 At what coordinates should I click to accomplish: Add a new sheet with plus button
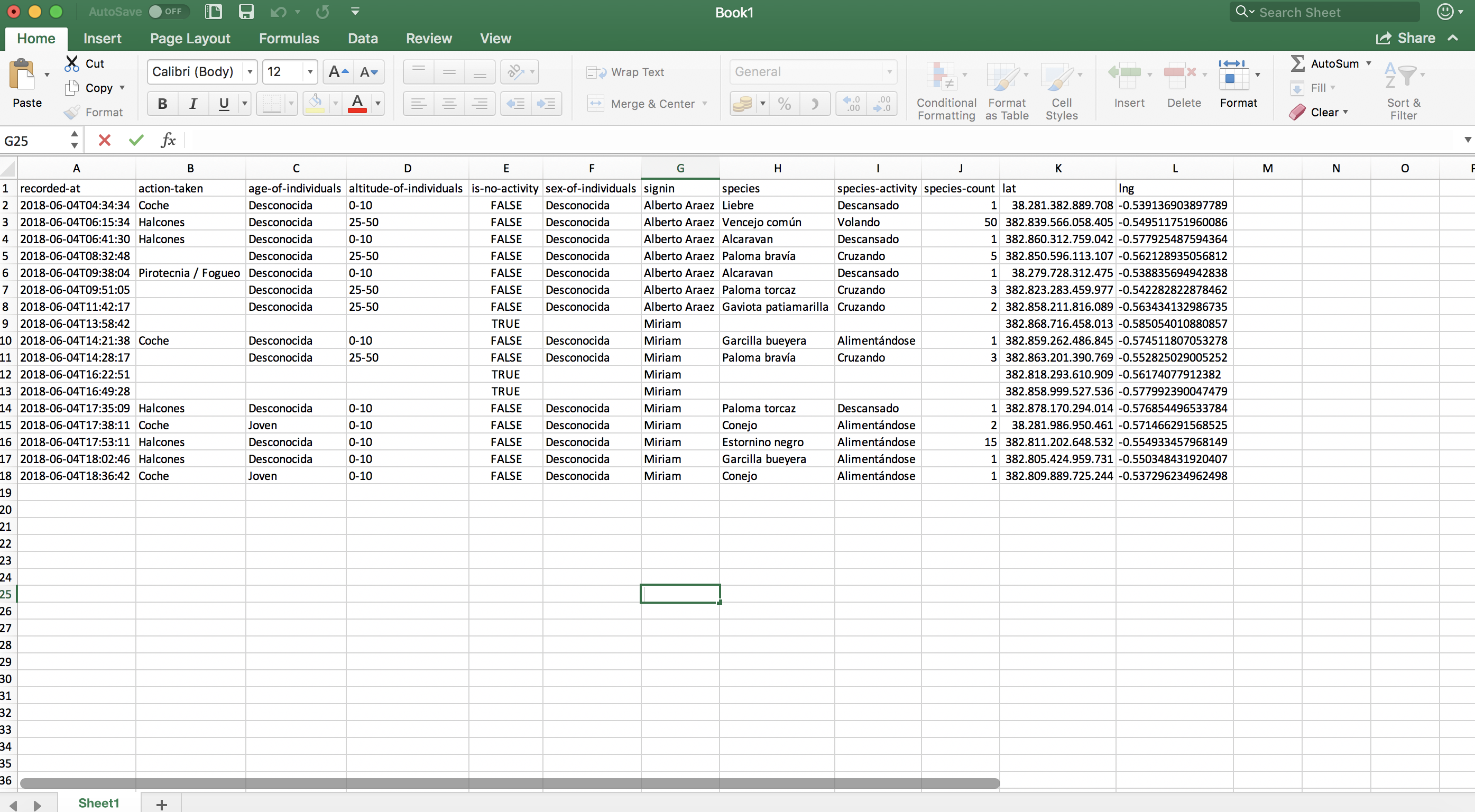[x=161, y=804]
